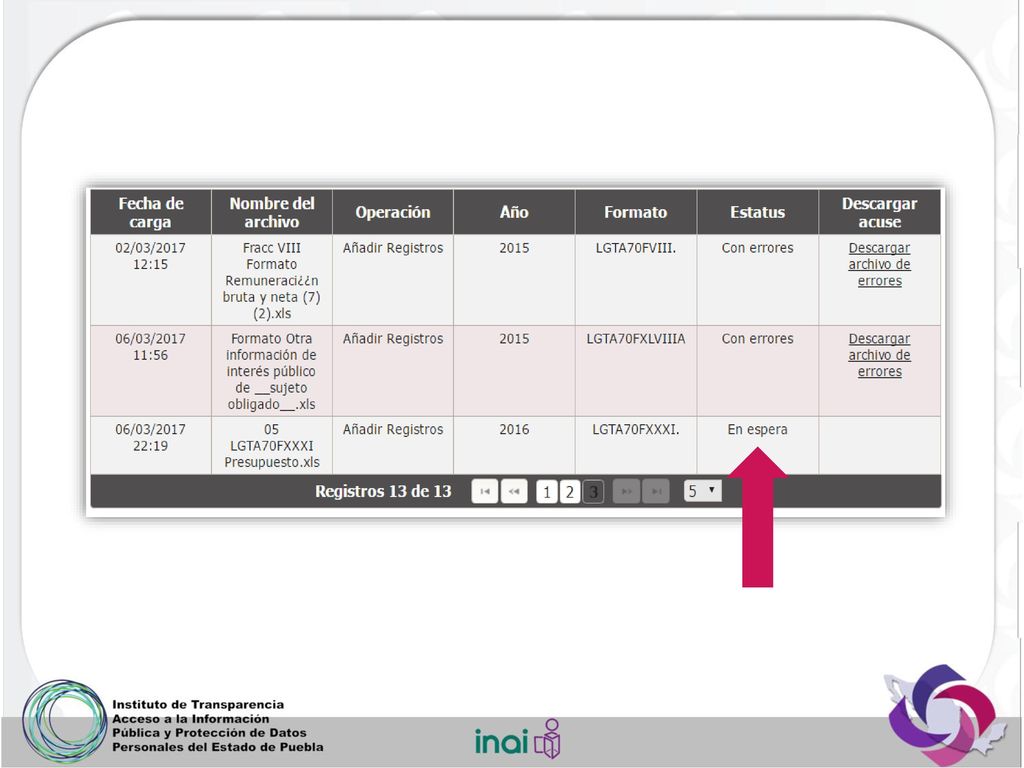Click the "Descargar acuse" column header
The height and width of the screenshot is (768, 1024).
(880, 212)
